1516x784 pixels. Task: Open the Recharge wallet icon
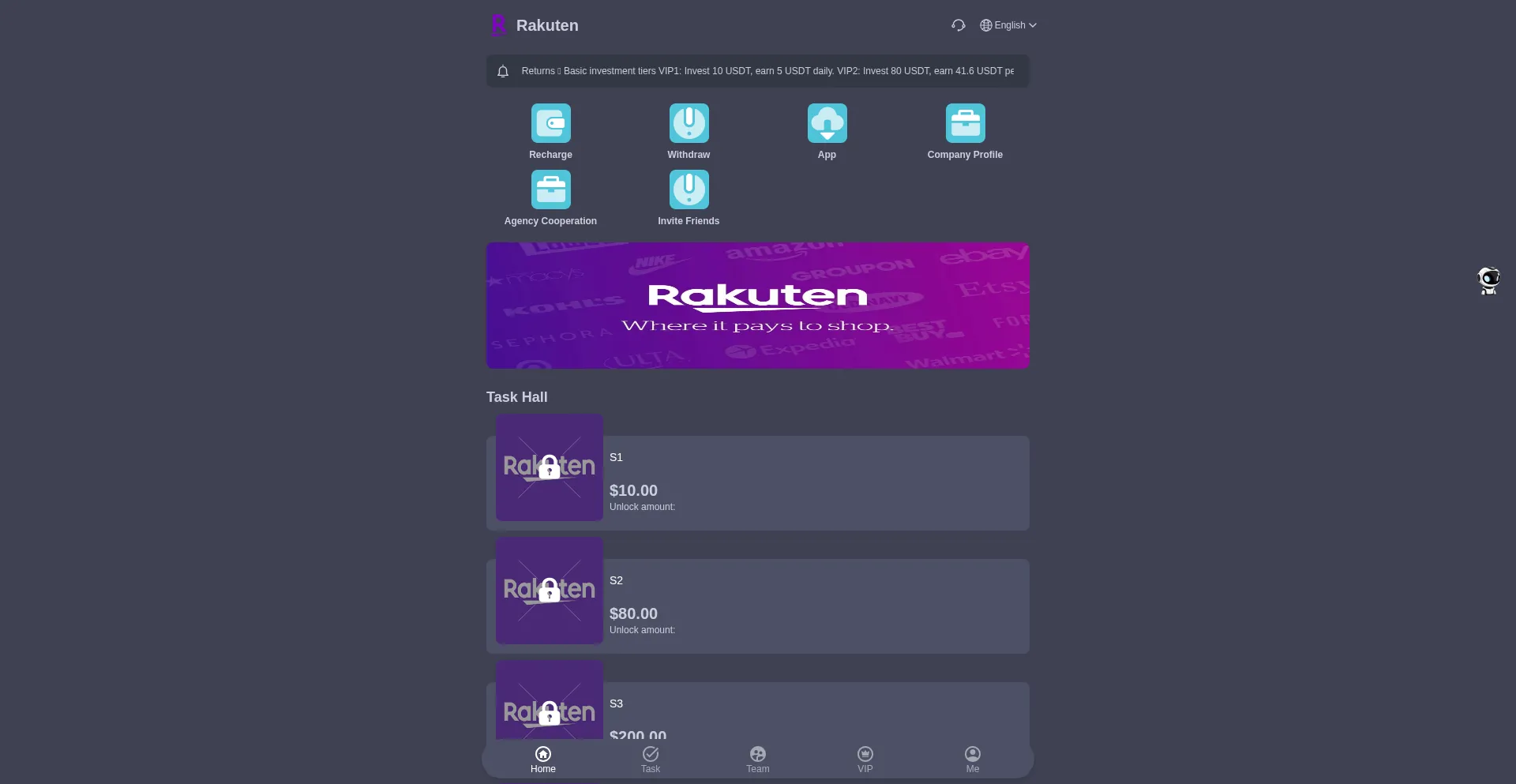(x=550, y=124)
